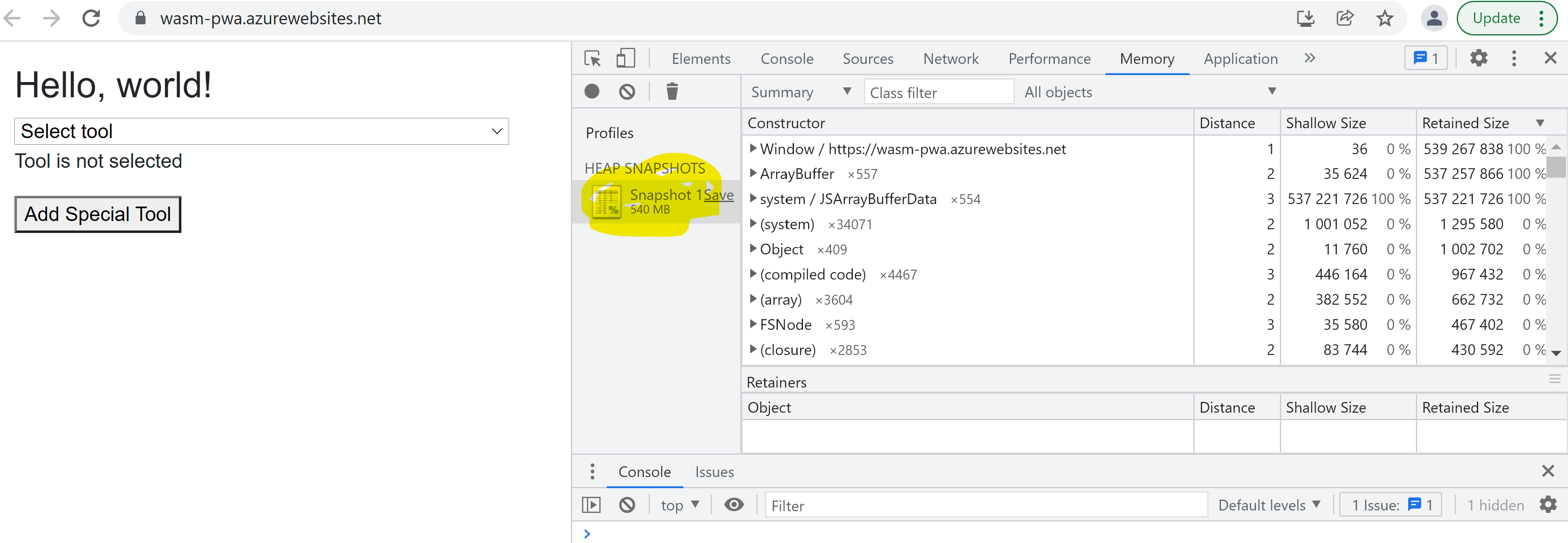Expand the ArrayBuffer constructor row
Screen dimensions: 1568x543
(753, 174)
